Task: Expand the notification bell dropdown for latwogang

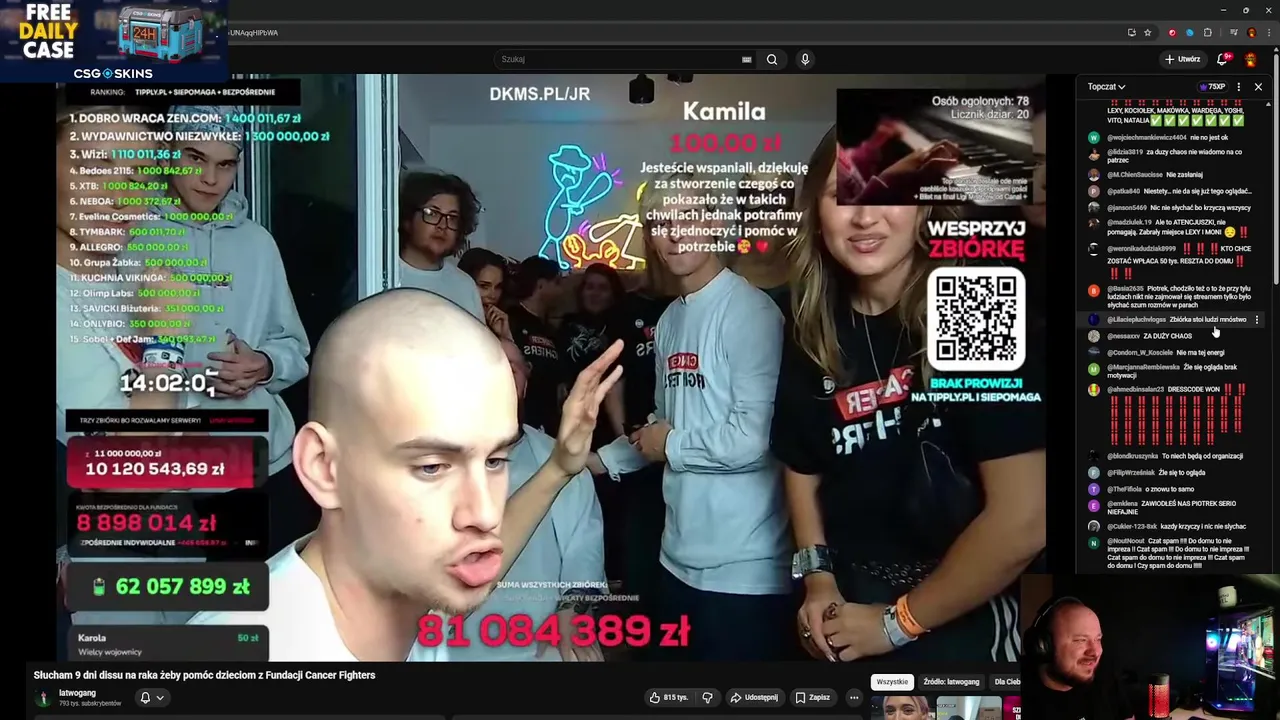Action: (151, 697)
